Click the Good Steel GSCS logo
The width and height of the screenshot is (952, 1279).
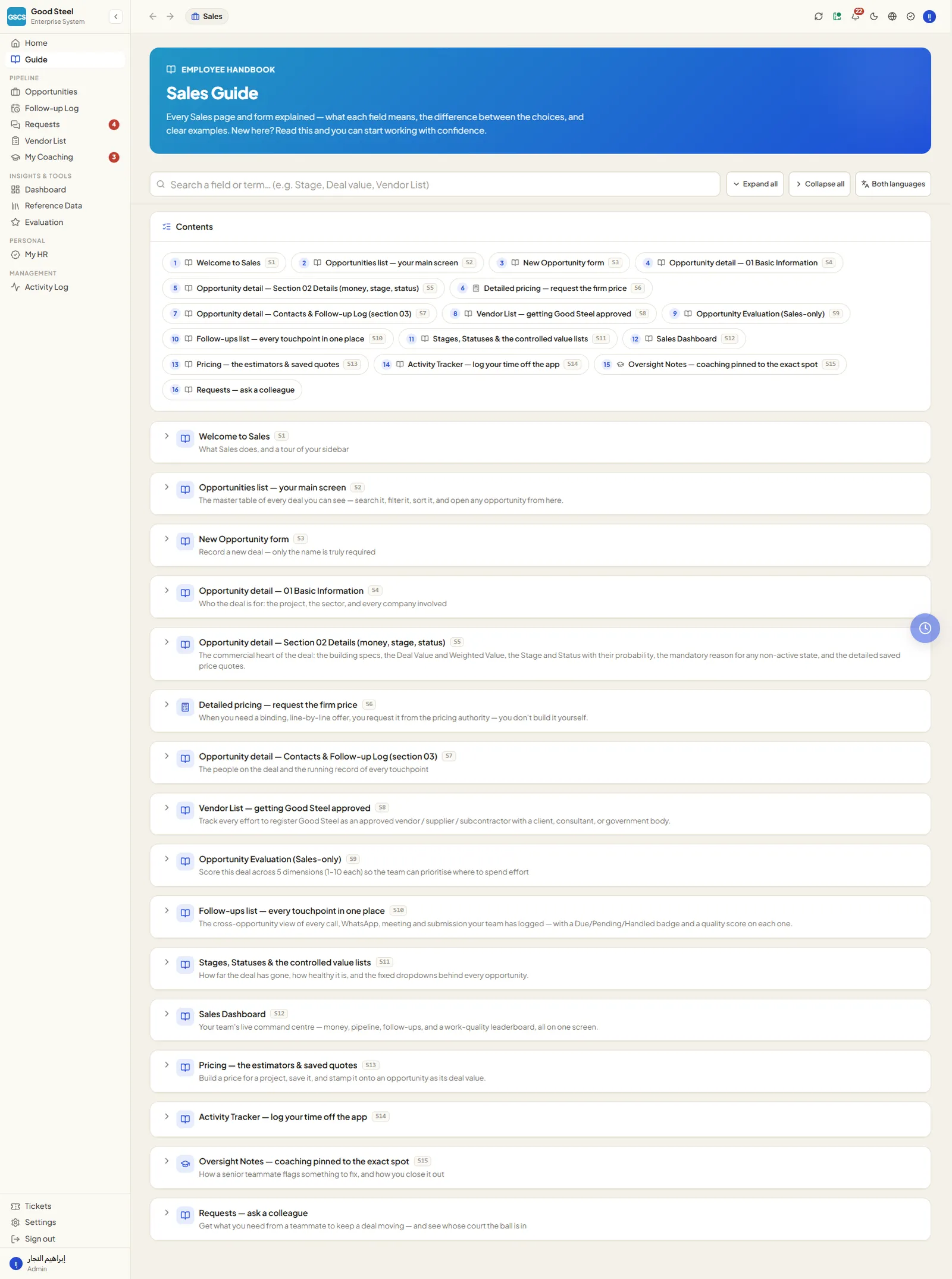tap(17, 17)
